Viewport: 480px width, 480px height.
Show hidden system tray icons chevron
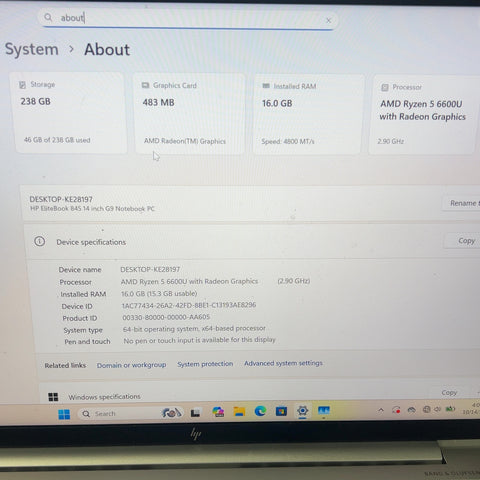click(x=381, y=410)
